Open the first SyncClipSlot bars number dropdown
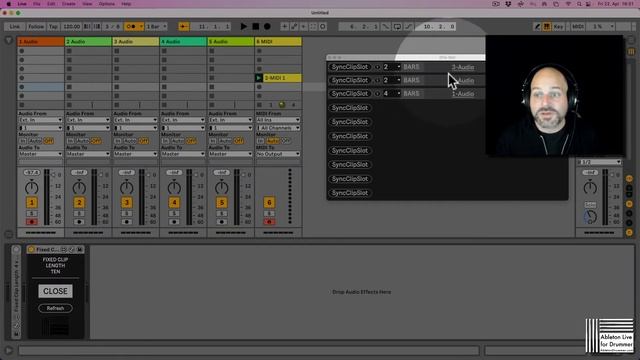The height and width of the screenshot is (360, 640). 391,67
